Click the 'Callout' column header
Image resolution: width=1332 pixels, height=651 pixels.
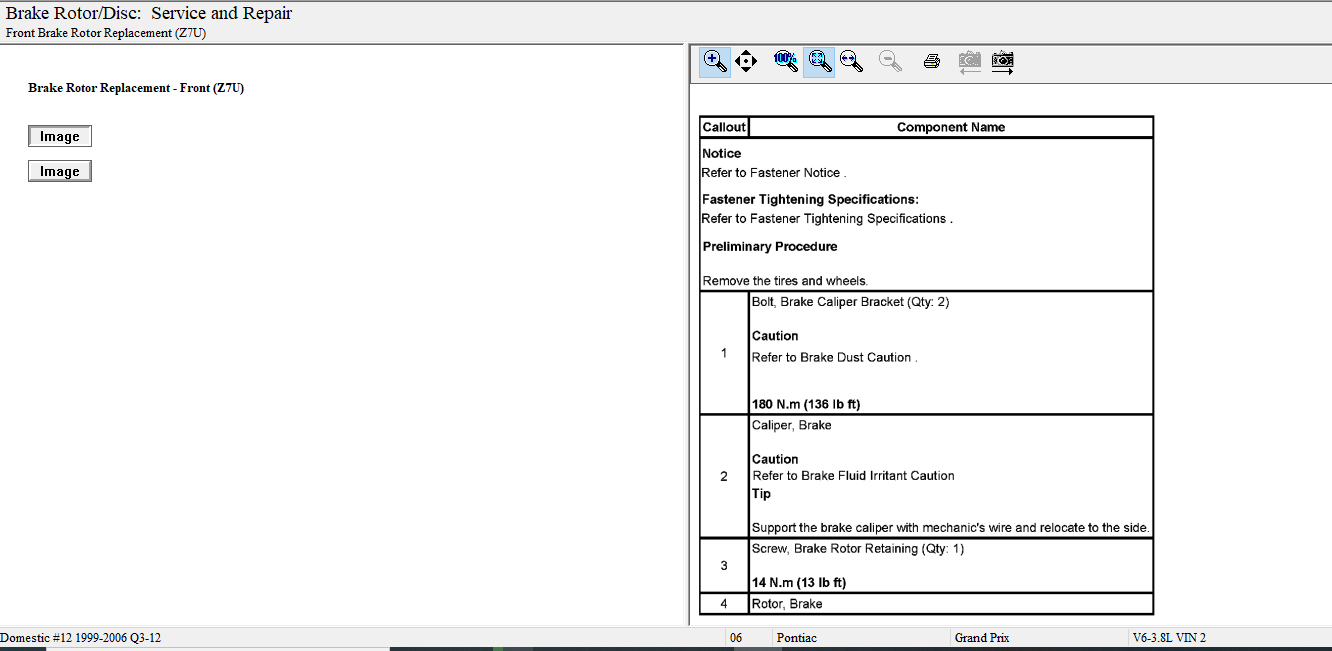[x=724, y=127]
